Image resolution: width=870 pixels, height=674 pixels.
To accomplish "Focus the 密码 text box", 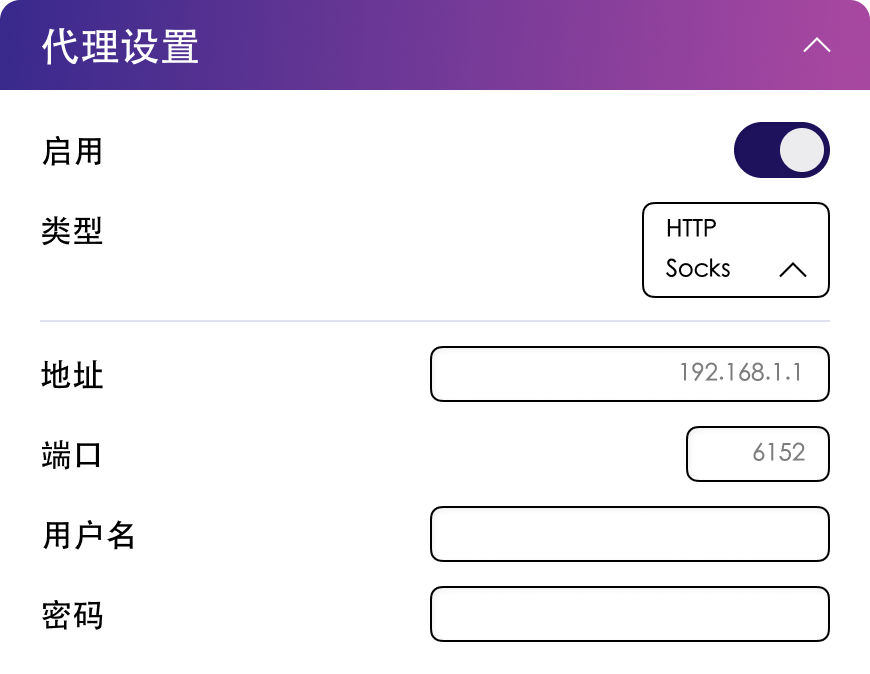I will pos(629,613).
